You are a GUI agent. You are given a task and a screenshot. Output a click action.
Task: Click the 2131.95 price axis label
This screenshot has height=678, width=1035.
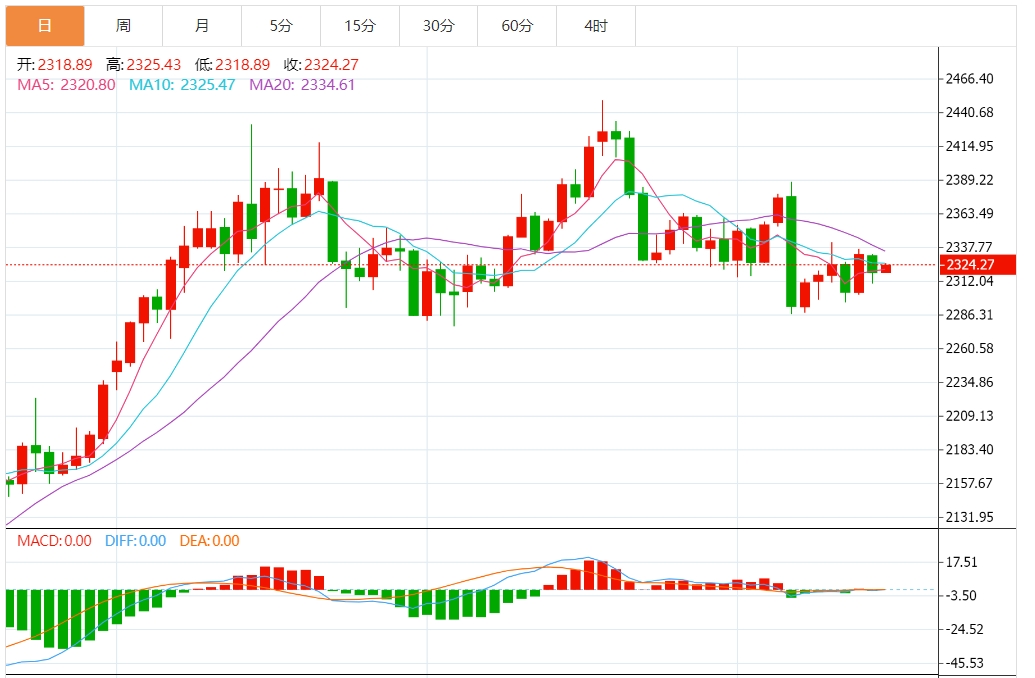pyautogui.click(x=969, y=517)
